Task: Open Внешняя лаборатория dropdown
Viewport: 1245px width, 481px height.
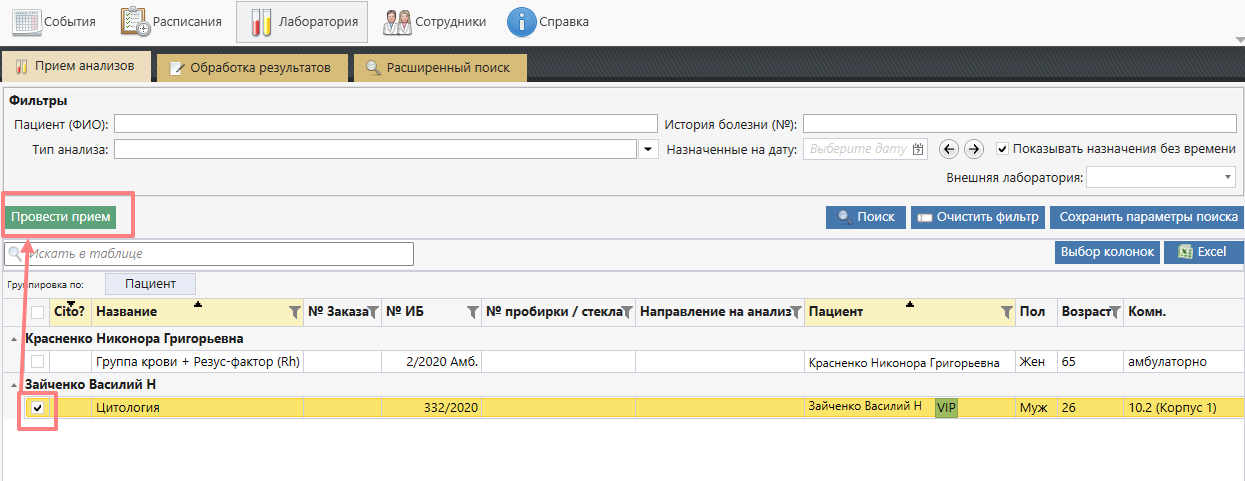Action: [1162, 177]
